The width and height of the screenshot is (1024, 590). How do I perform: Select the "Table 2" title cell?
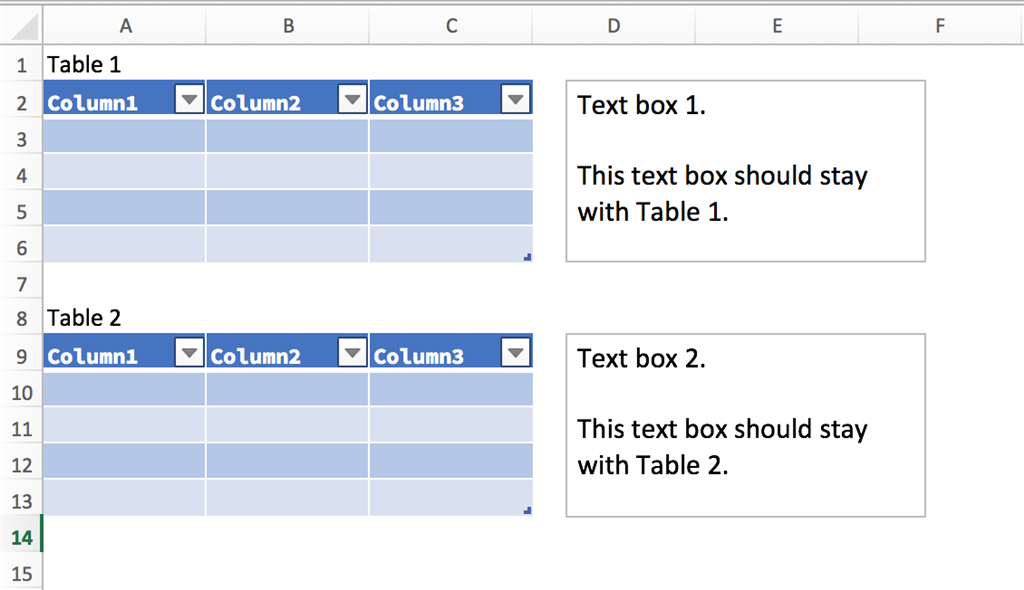click(x=124, y=318)
